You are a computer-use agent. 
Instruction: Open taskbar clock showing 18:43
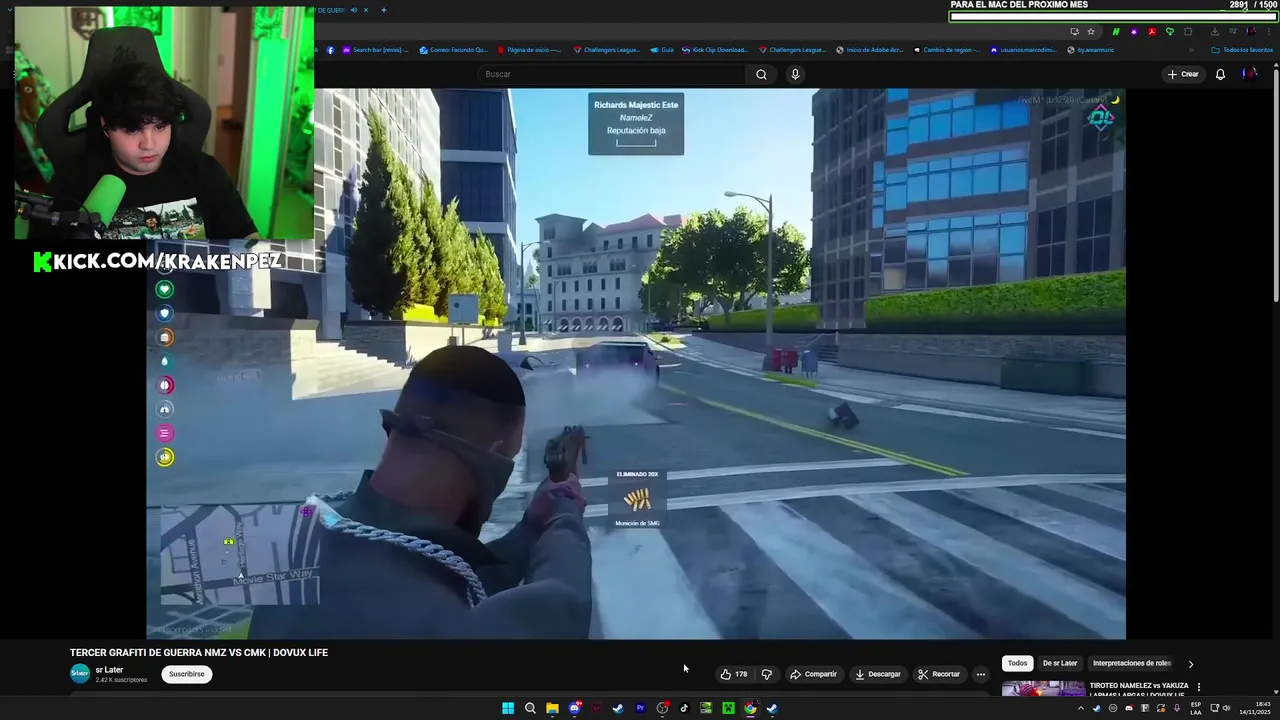pos(1254,708)
